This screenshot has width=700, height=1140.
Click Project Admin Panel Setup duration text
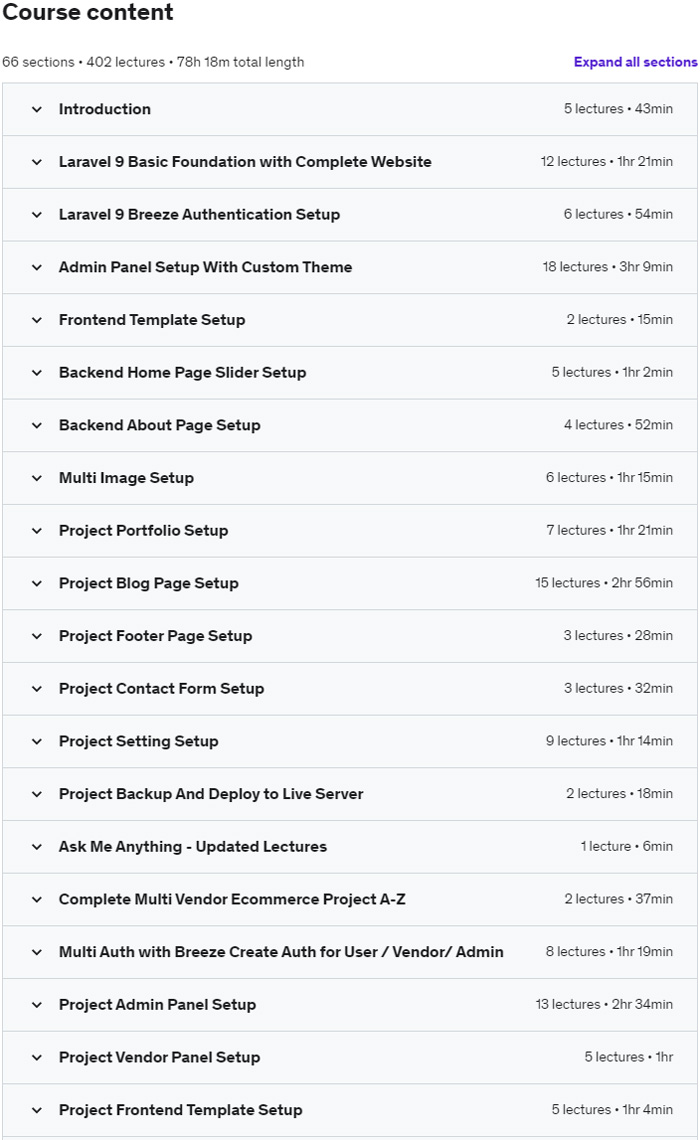coord(604,1005)
